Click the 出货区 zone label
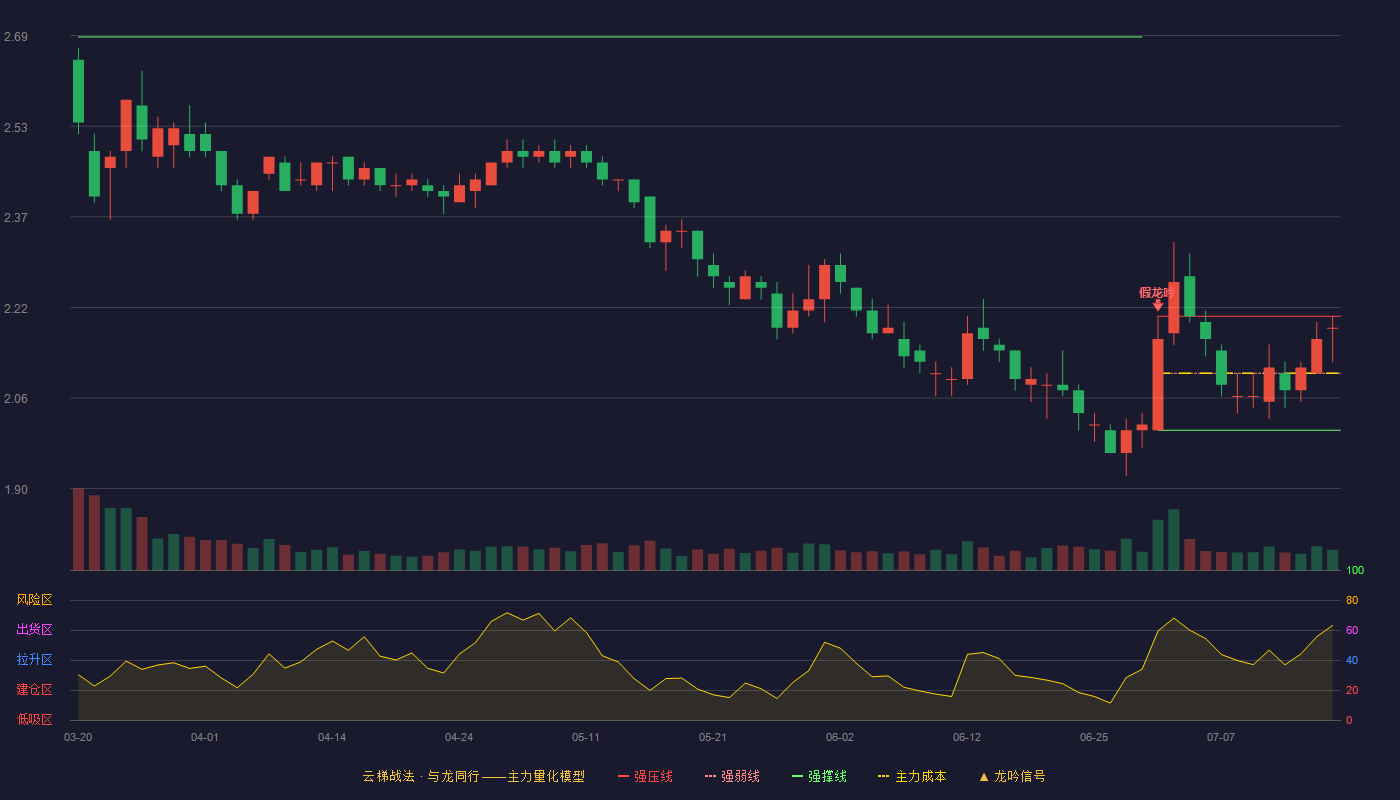 coord(34,630)
